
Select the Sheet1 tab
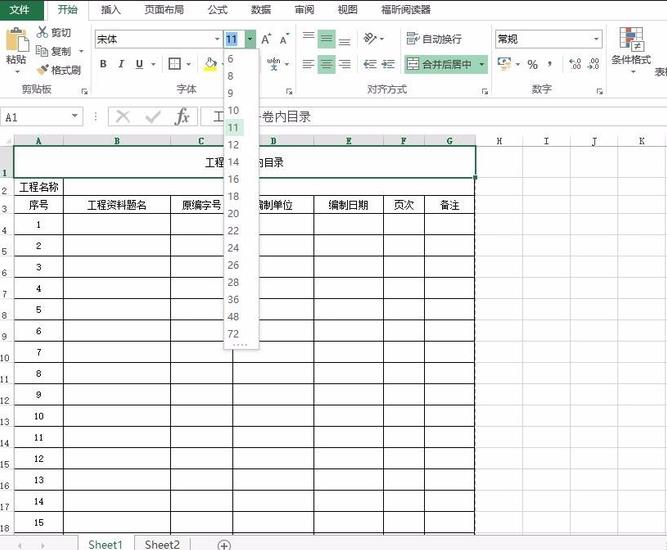tap(105, 544)
